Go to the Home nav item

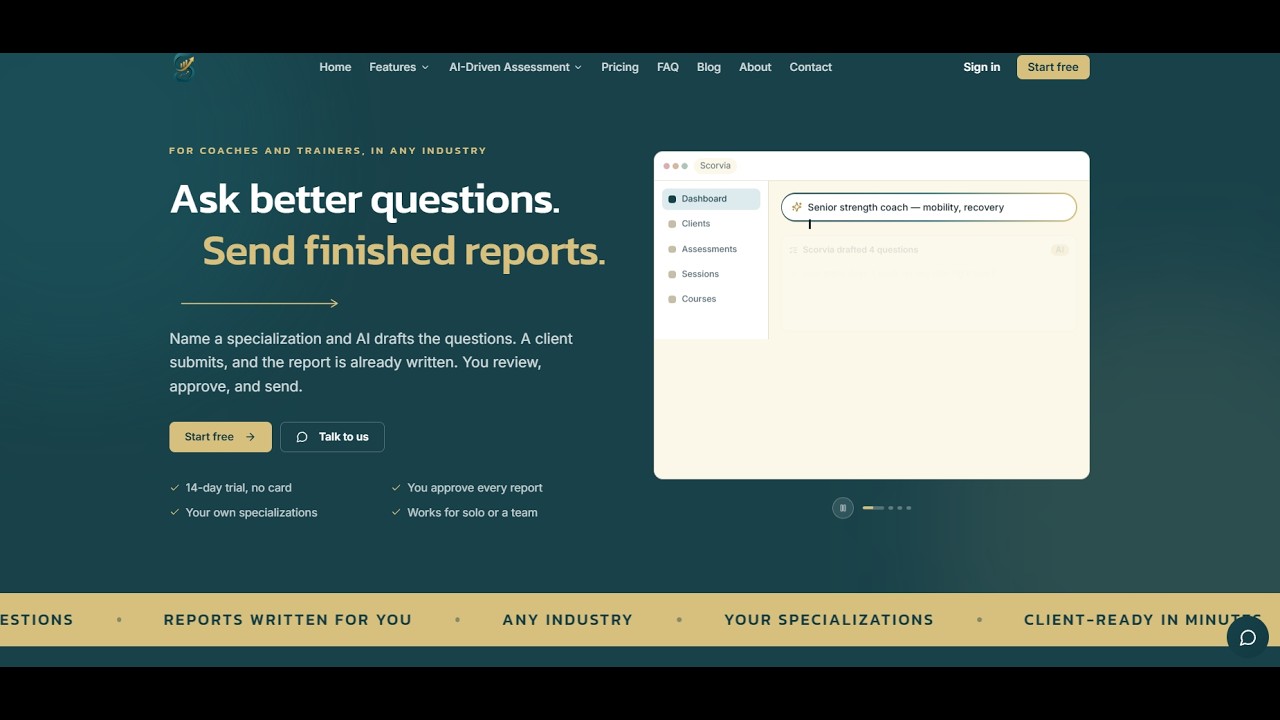(335, 67)
